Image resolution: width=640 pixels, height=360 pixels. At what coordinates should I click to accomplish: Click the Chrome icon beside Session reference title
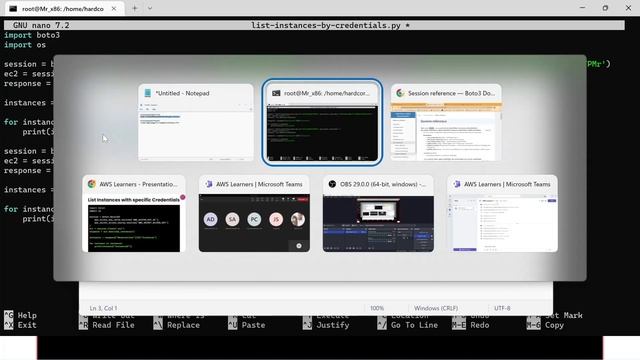point(400,93)
